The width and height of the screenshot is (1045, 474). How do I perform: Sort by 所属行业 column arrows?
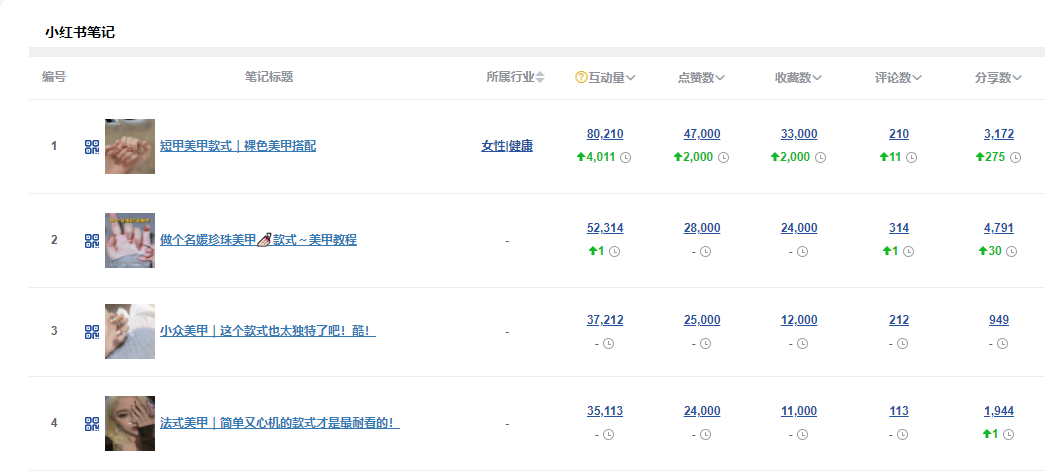(x=540, y=77)
